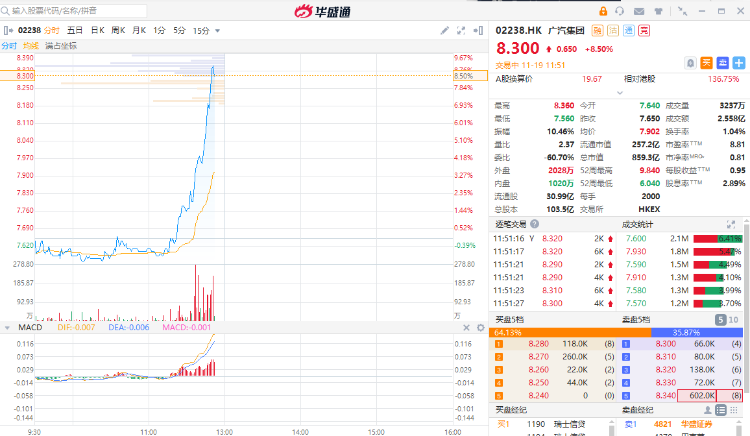750x436 pixels.
Task: Click ask level 5 quantity 602.0K
Action: [x=702, y=395]
